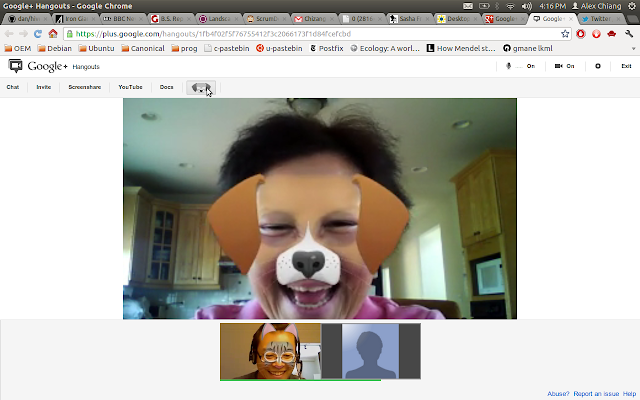Reload the page
This screenshot has width=640, height=400.
click(38, 34)
